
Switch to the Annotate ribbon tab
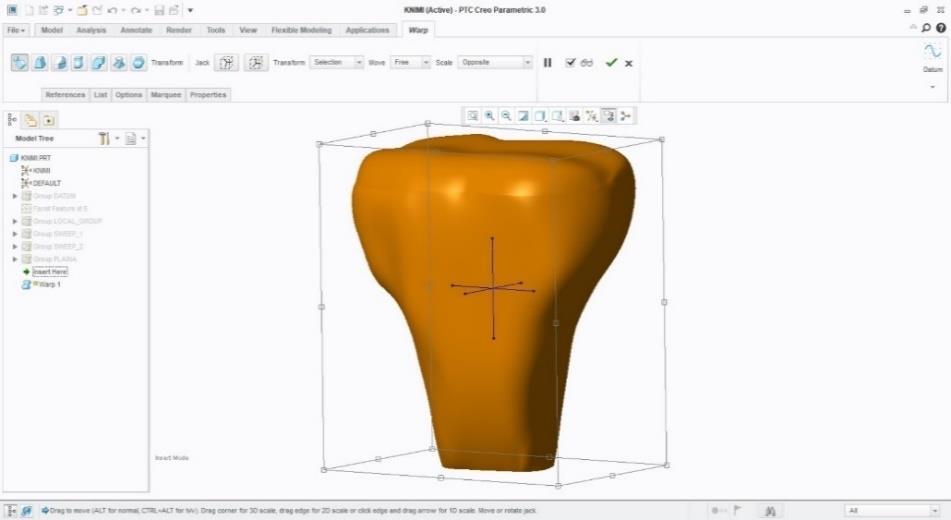tap(136, 30)
